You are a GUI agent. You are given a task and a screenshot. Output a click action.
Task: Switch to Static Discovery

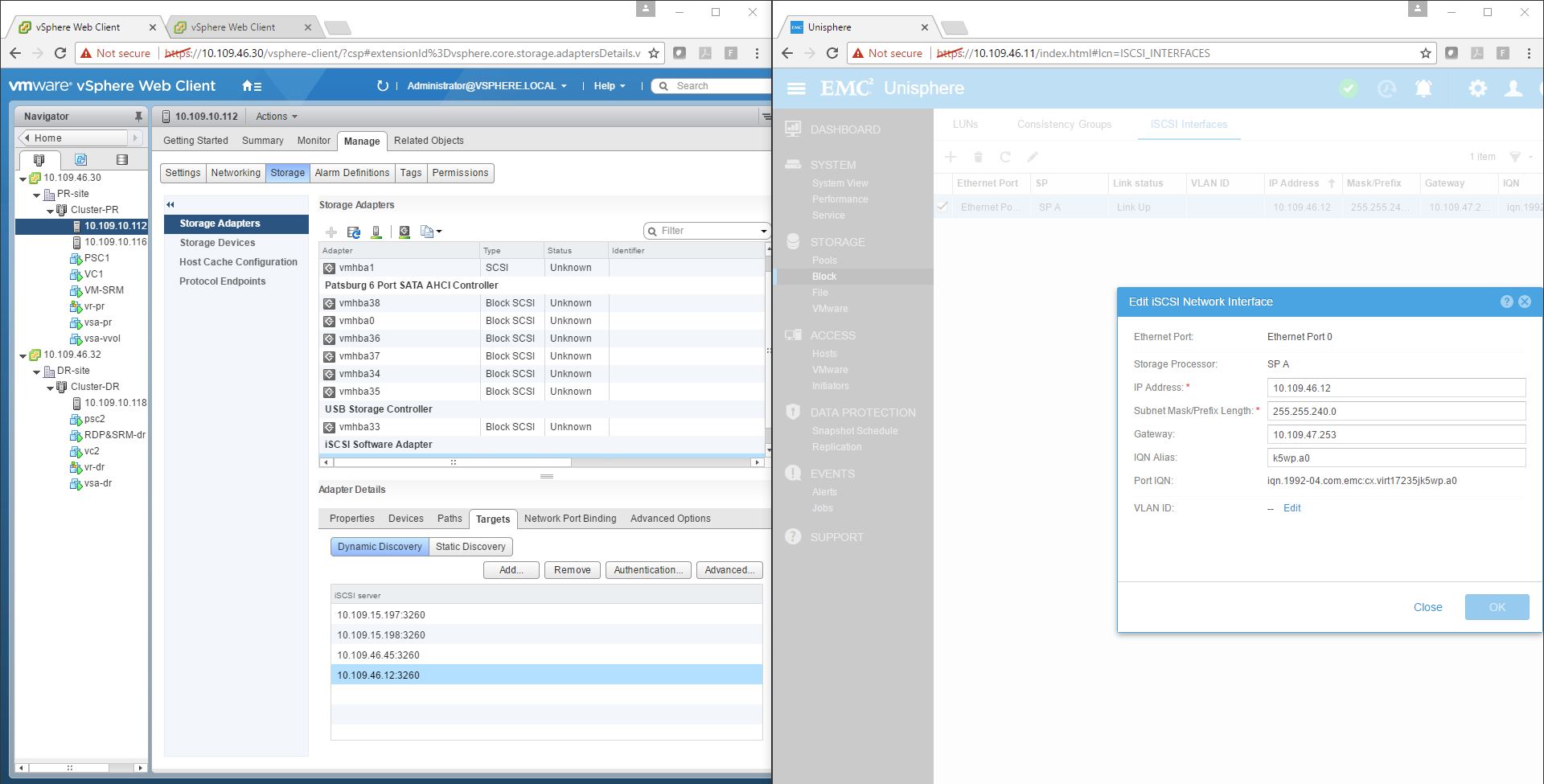(x=470, y=547)
